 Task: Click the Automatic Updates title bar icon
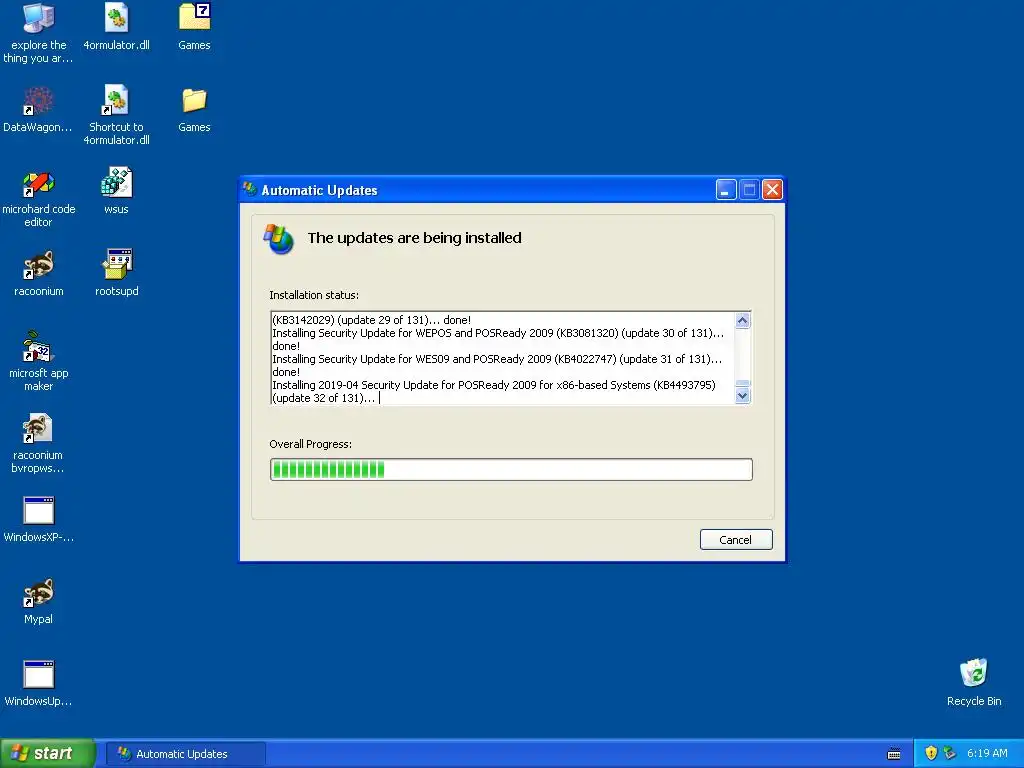250,189
